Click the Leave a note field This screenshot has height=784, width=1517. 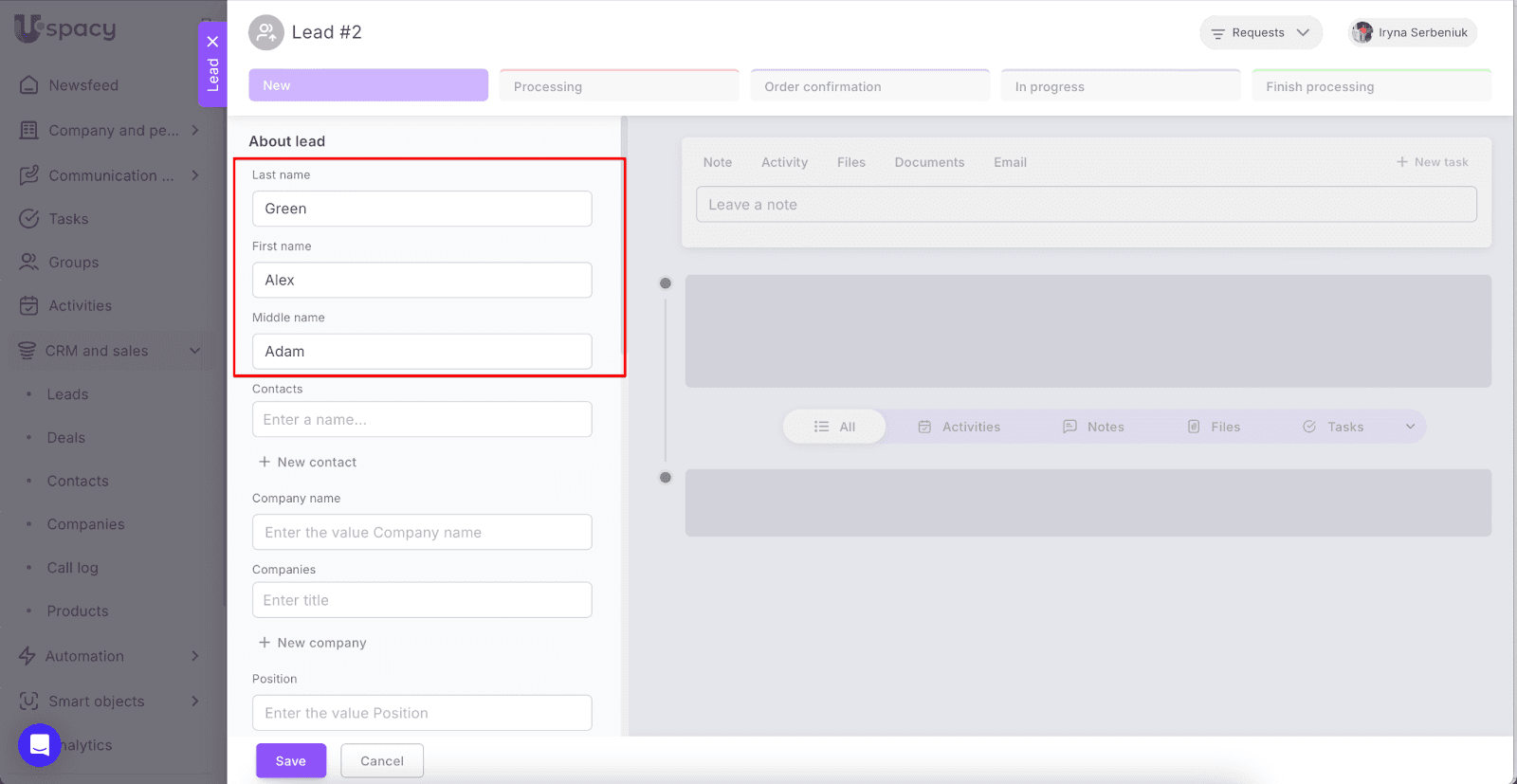1086,205
